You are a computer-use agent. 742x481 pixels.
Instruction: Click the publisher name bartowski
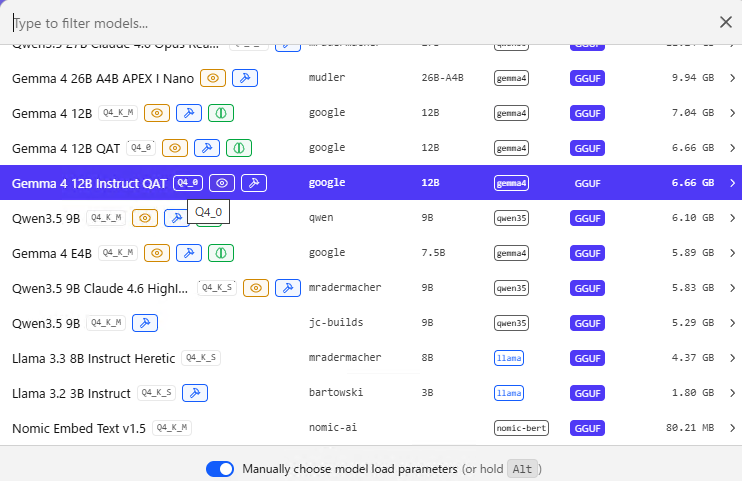tap(336, 392)
